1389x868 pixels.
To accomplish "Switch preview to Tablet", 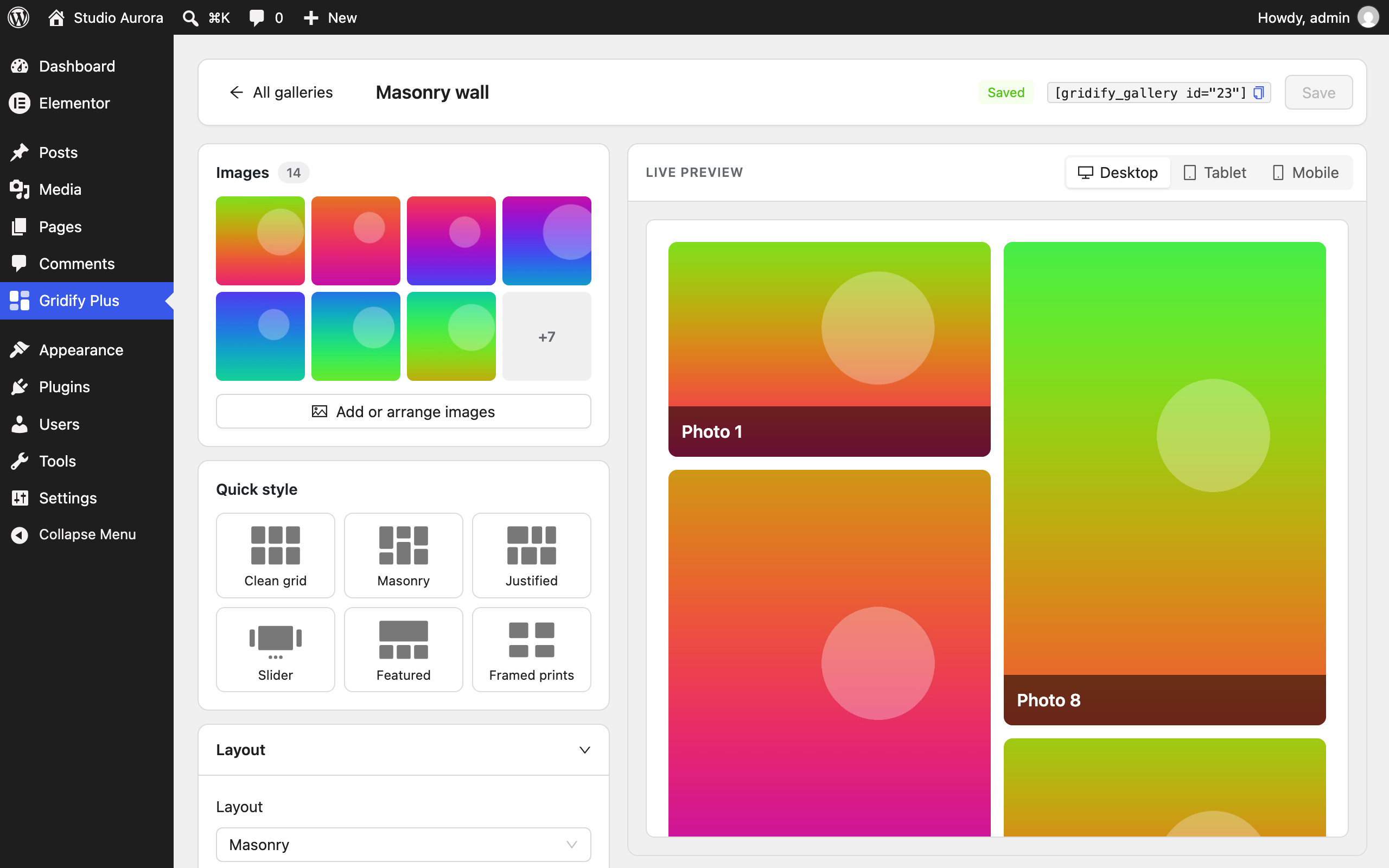I will point(1215,172).
